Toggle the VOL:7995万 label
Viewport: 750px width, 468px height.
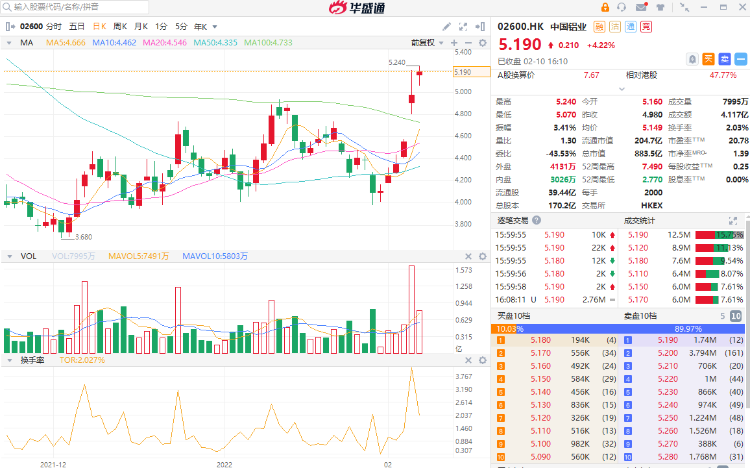[x=73, y=256]
